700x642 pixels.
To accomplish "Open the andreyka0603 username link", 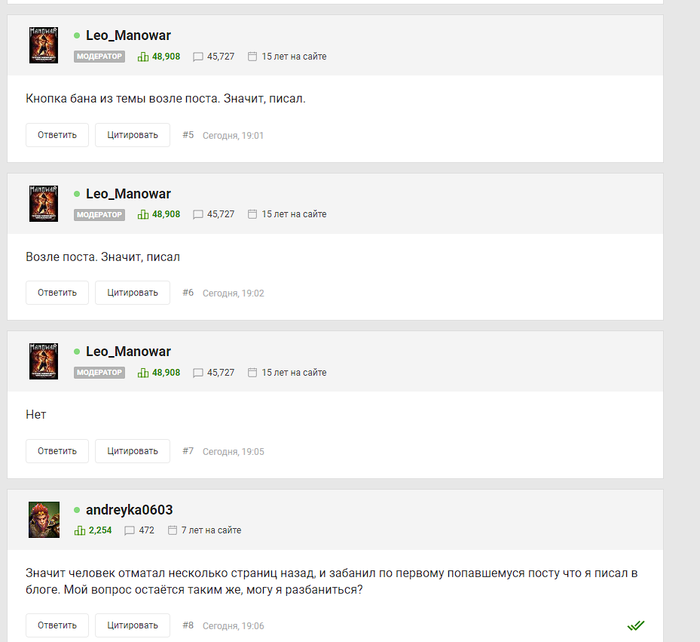I will coord(129,509).
